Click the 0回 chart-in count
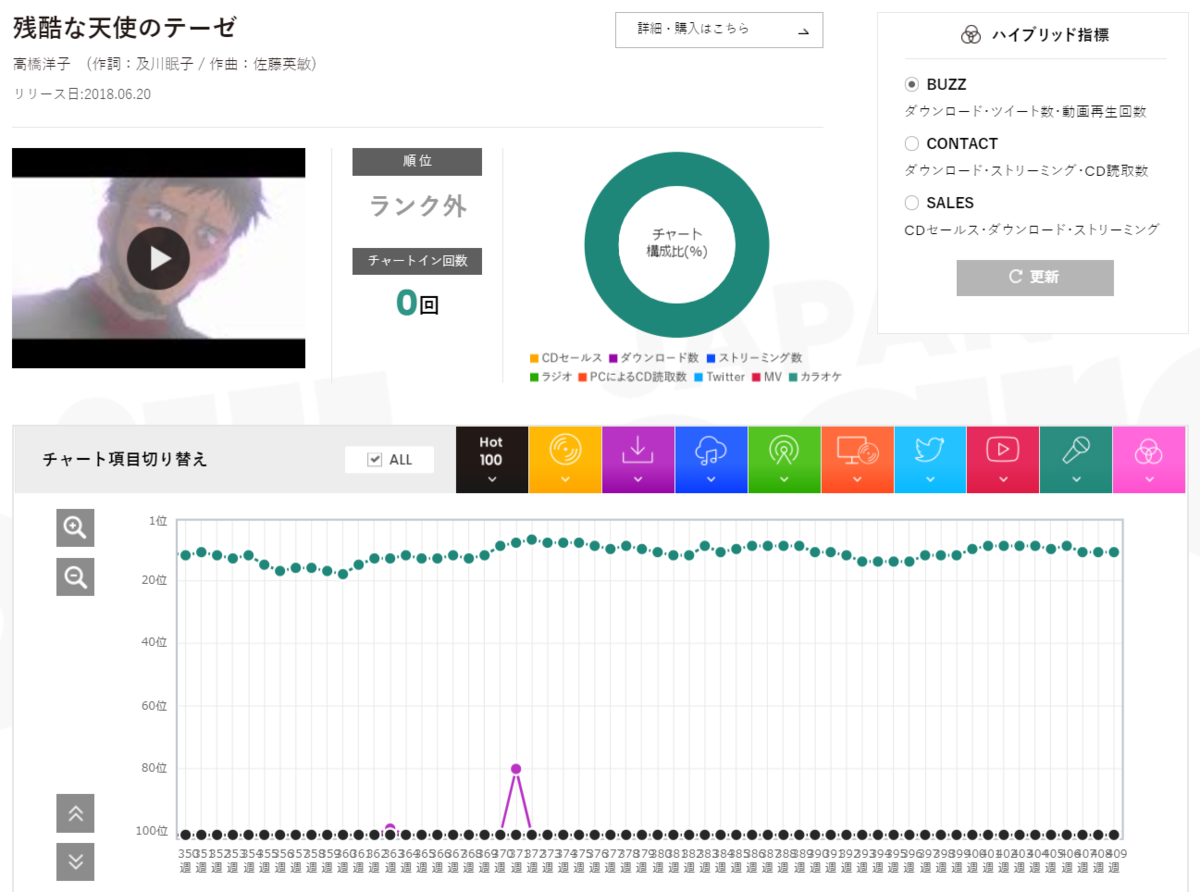Screen dimensions: 1200x892 tap(417, 302)
